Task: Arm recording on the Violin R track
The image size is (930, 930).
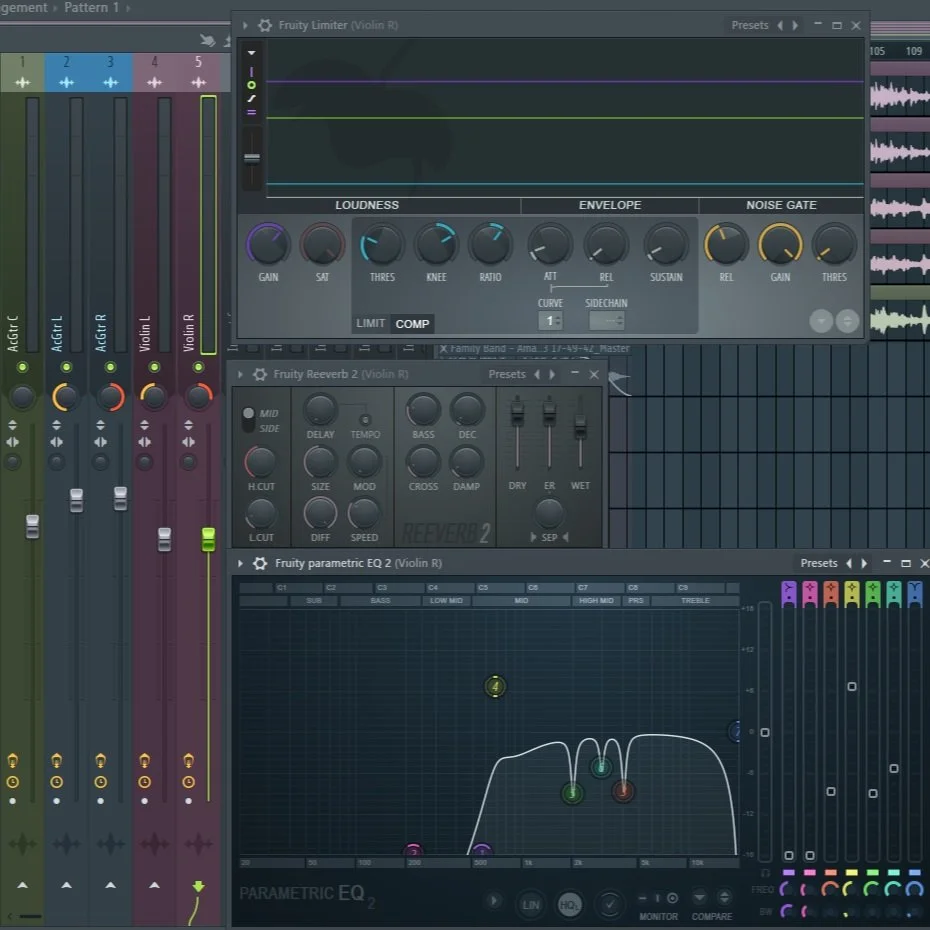Action: point(188,801)
